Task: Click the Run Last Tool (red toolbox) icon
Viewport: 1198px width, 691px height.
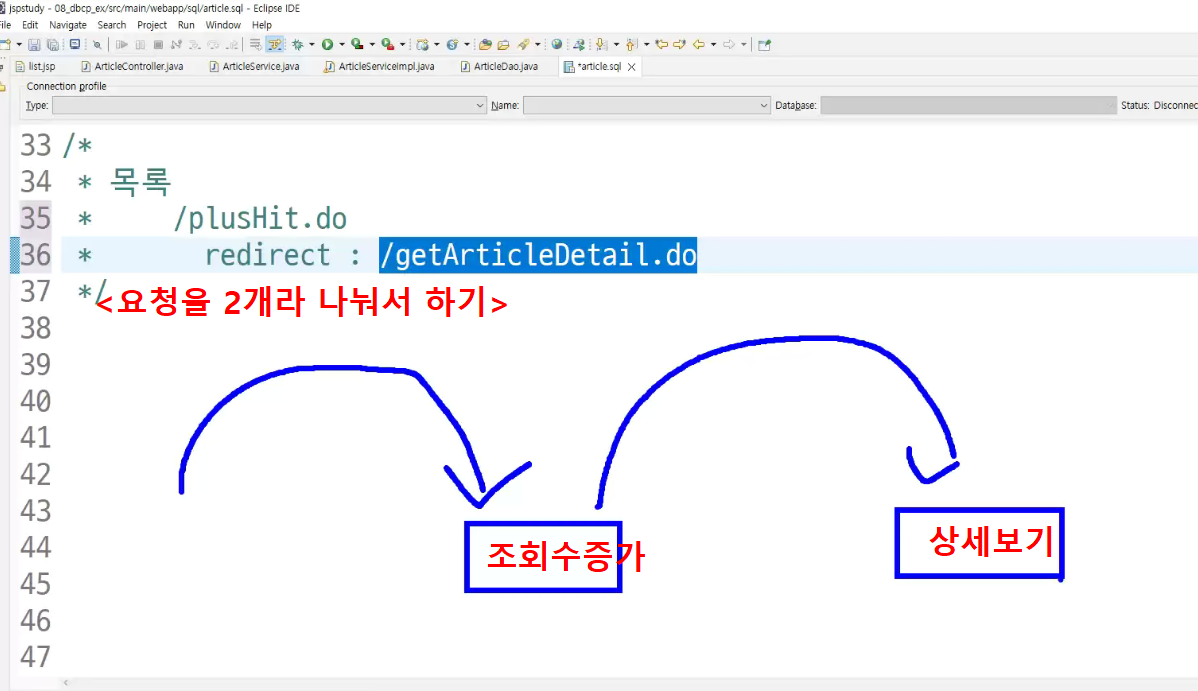Action: coord(388,44)
